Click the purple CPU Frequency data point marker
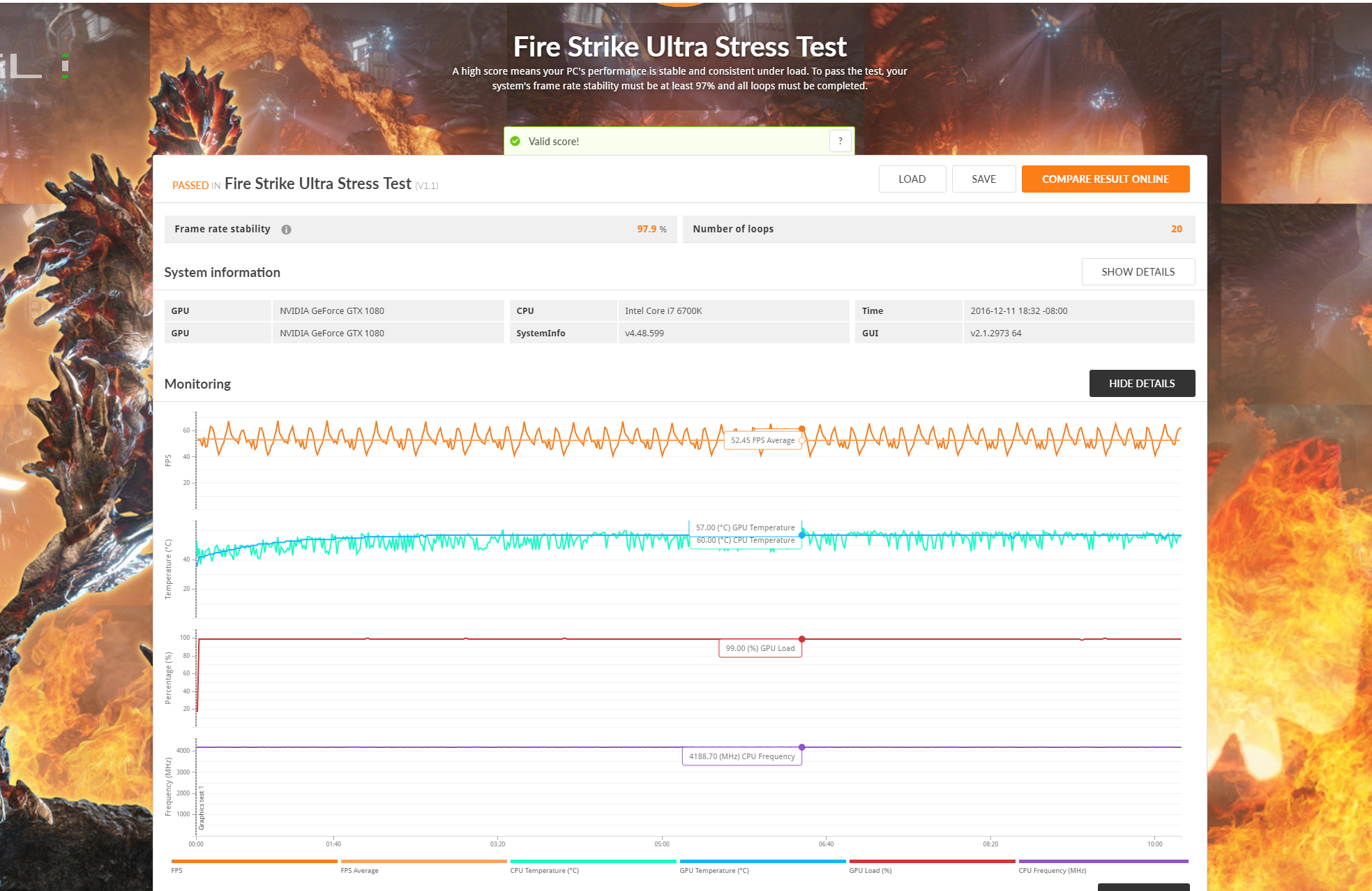The height and width of the screenshot is (891, 1372). [802, 747]
